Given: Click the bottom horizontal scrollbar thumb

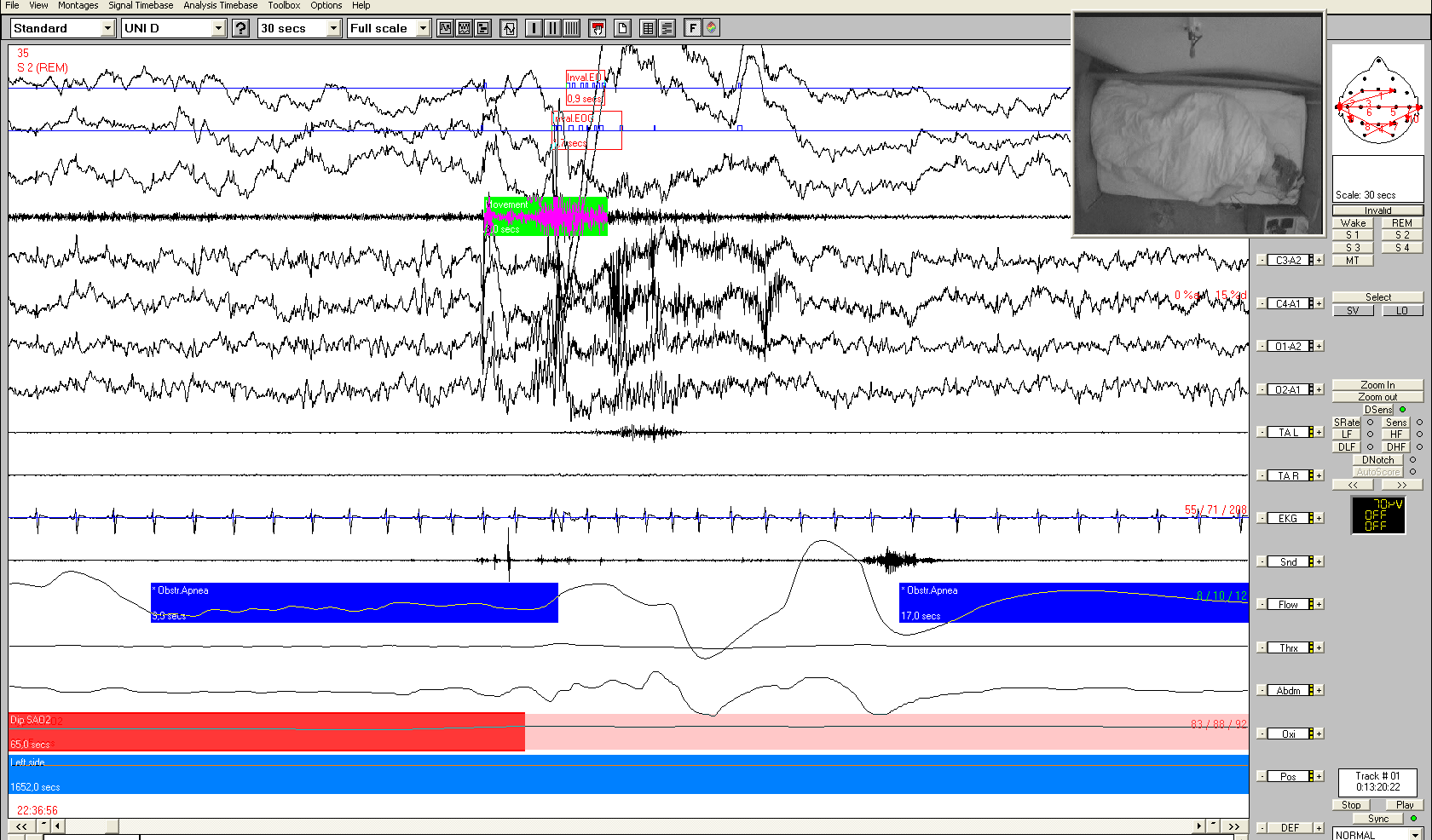Looking at the screenshot, I should click(112, 826).
